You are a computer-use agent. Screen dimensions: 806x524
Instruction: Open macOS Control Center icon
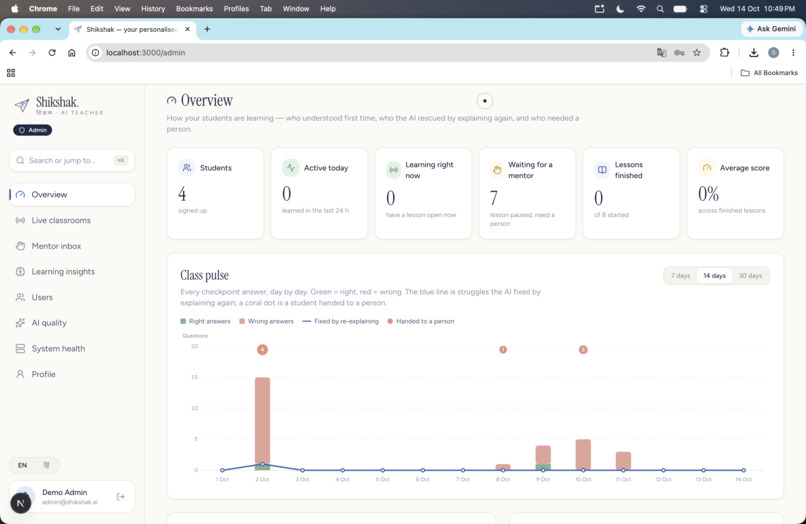[x=704, y=9]
